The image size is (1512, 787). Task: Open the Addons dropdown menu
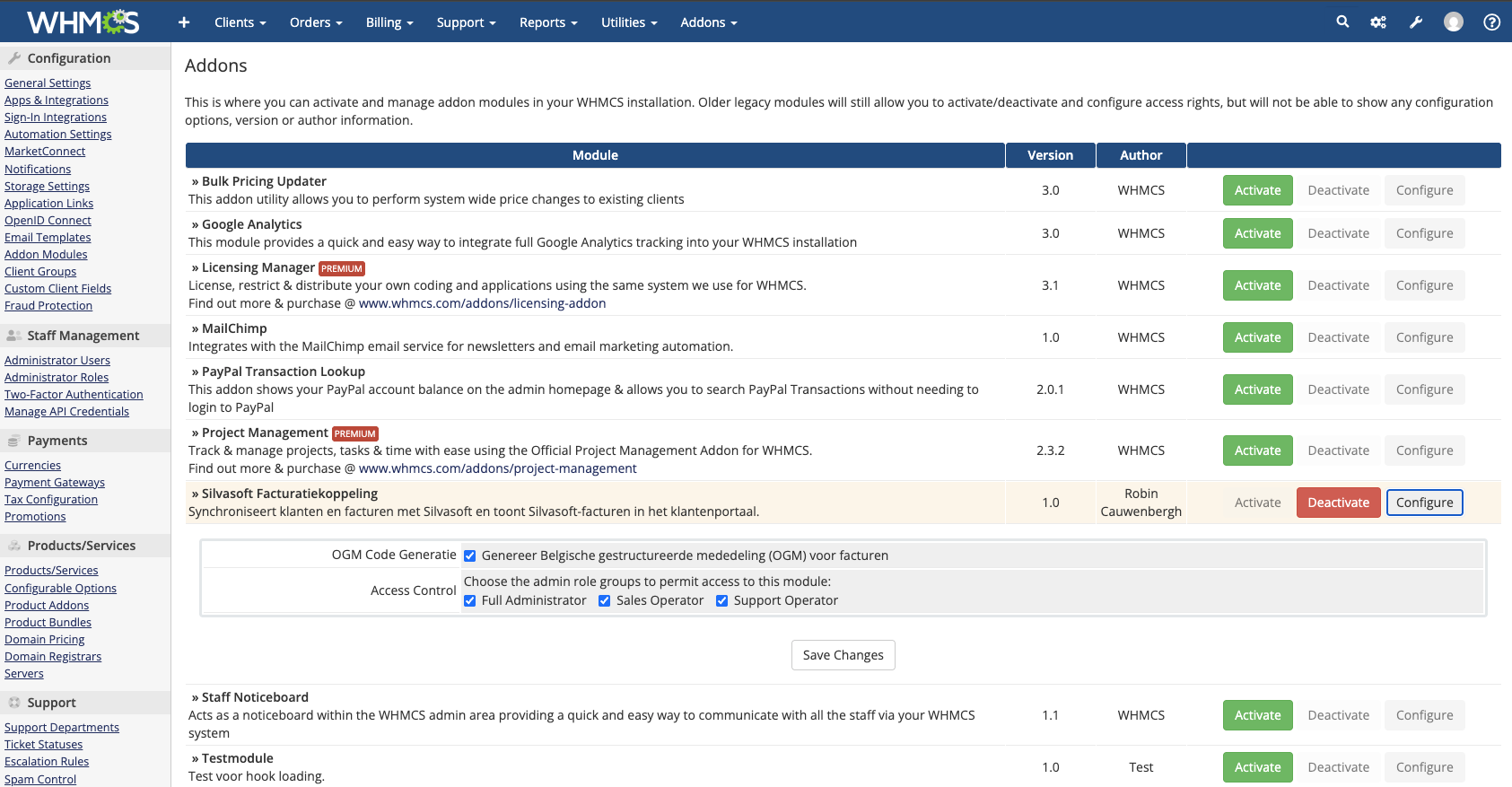point(708,22)
